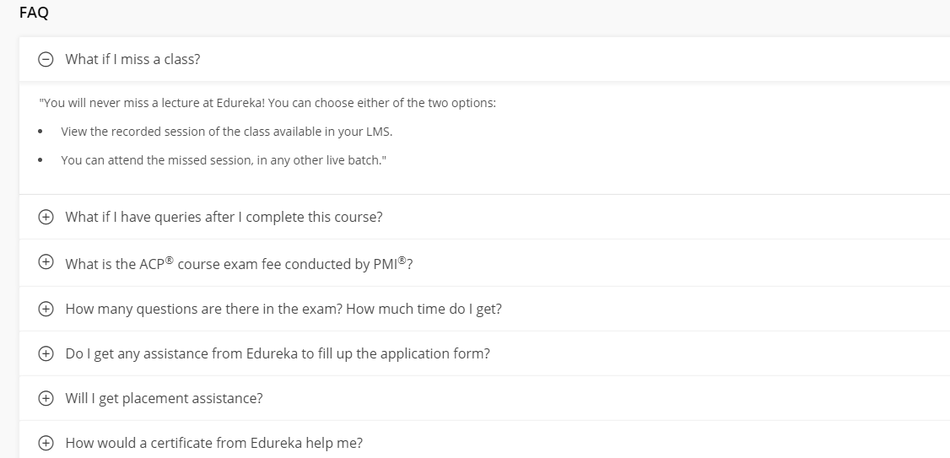Click the registered symbol after ACP
This screenshot has height=458, width=950.
(x=169, y=260)
